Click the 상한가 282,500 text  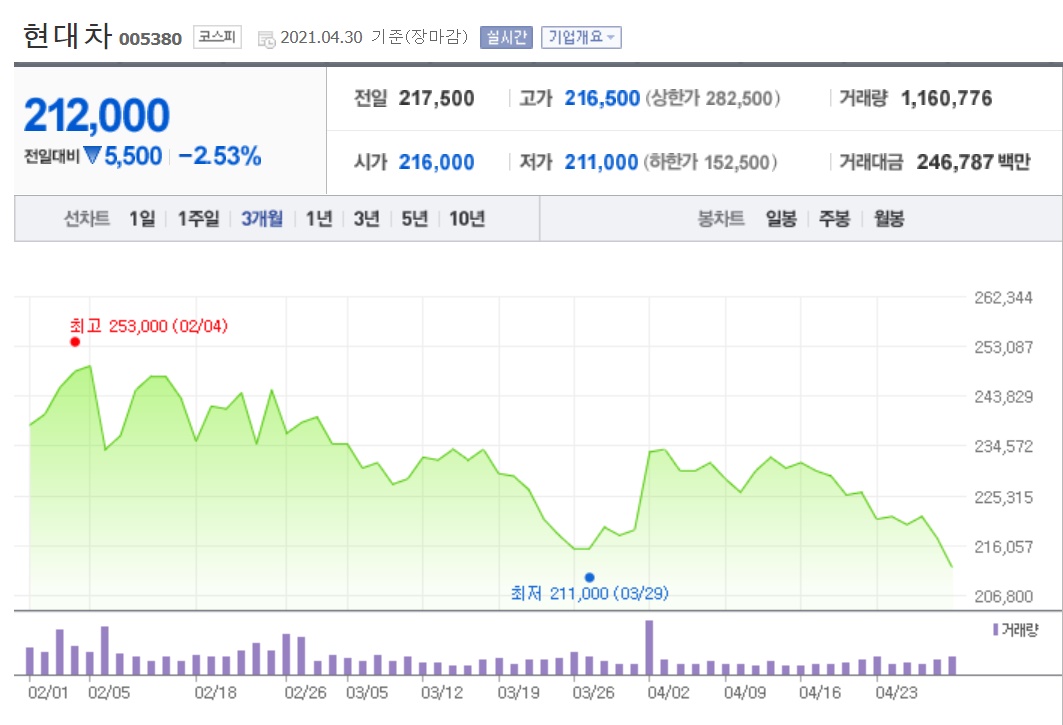click(713, 98)
